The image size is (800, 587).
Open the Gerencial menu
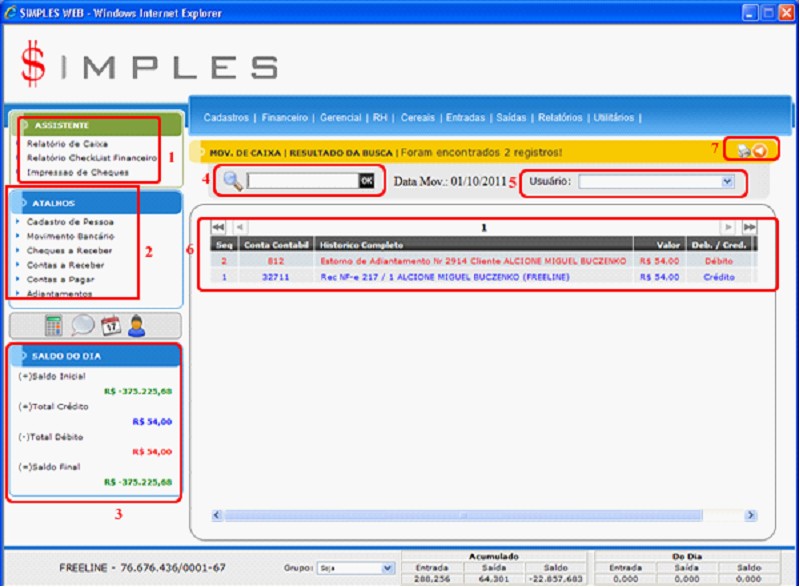coord(340,117)
